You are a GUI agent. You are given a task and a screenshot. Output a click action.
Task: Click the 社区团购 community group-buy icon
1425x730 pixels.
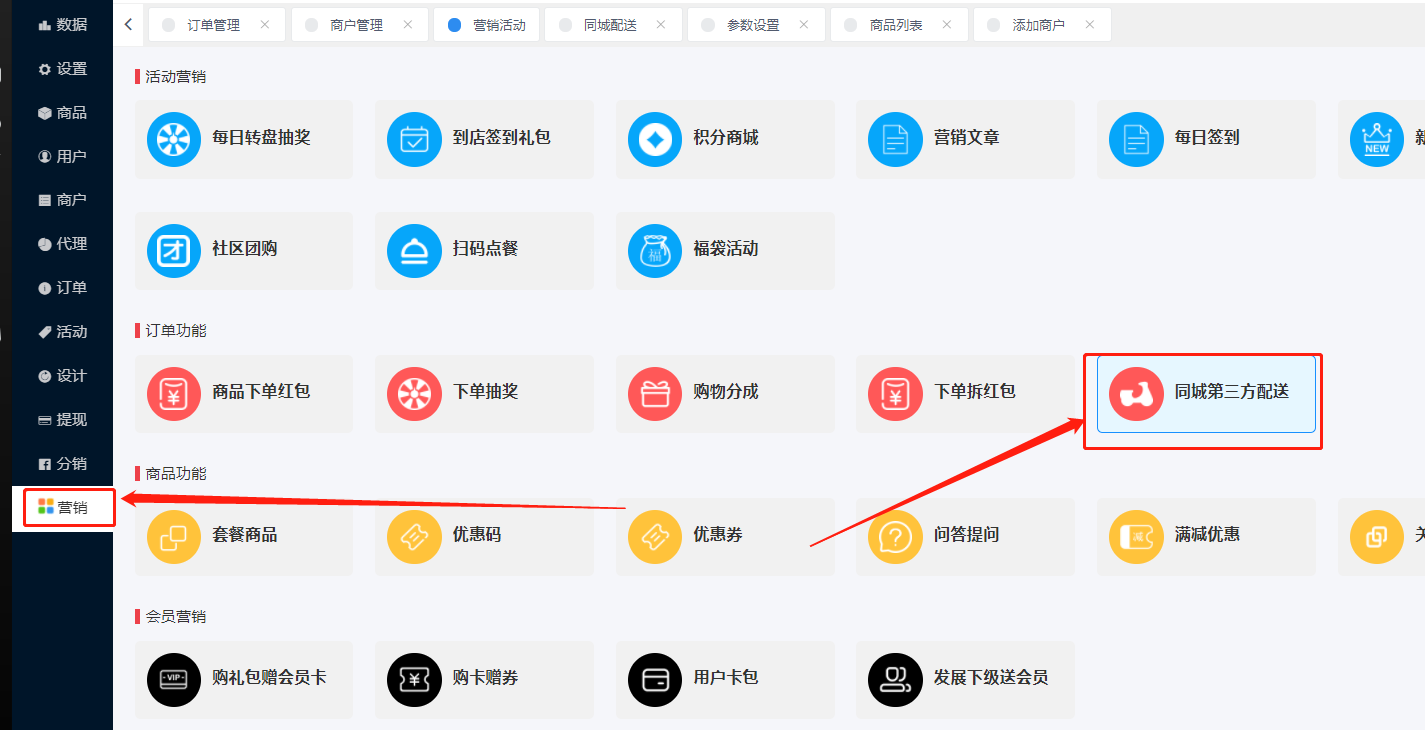244,250
